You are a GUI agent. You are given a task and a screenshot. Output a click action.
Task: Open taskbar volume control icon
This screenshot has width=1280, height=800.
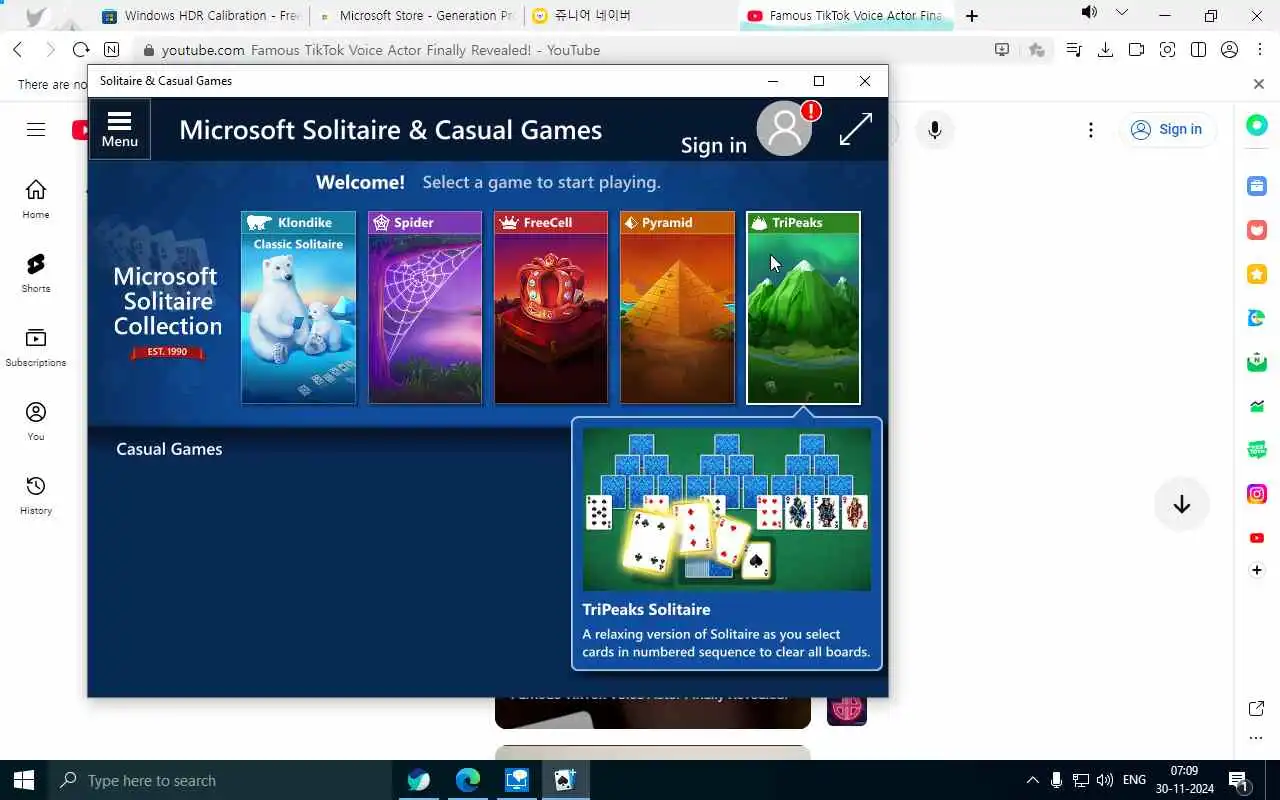(1105, 780)
